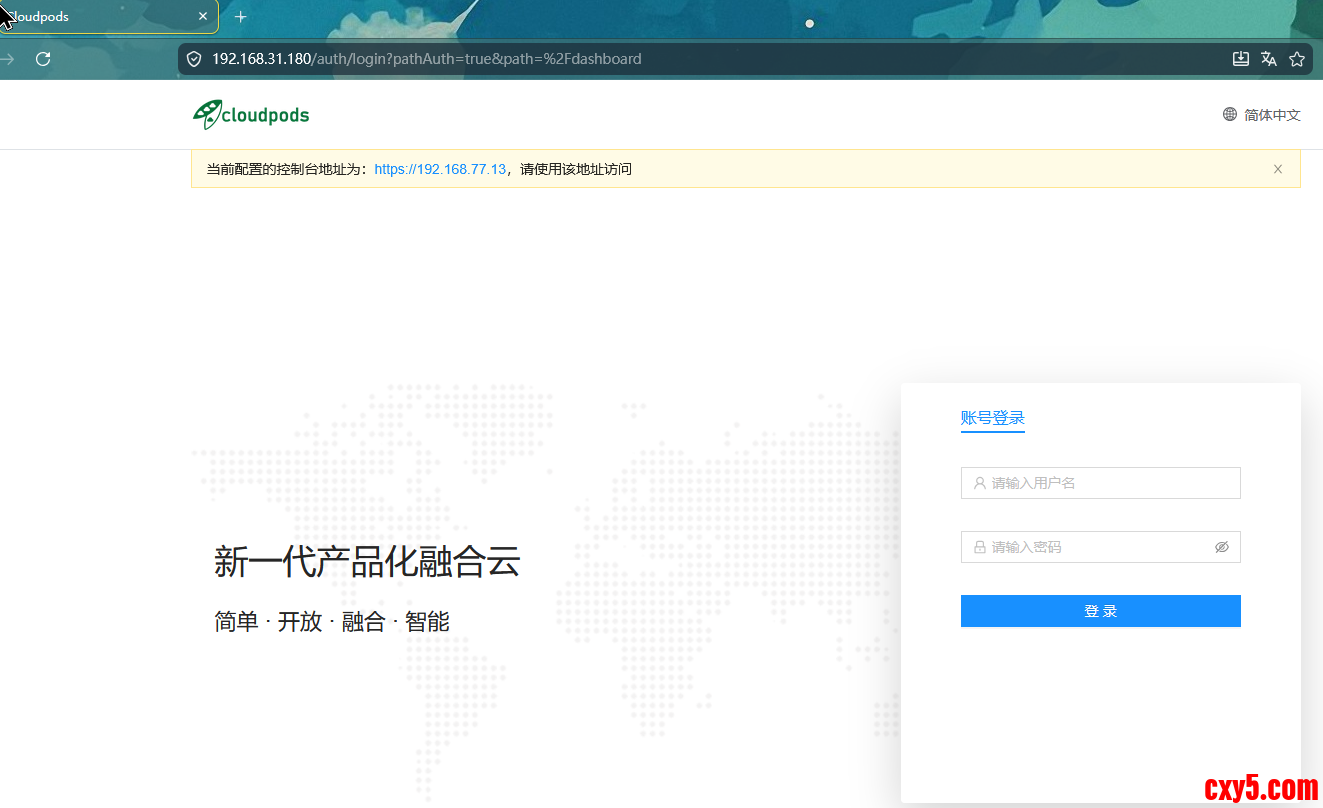Click the user icon in username field
Viewport: 1323px width, 808px height.
[x=980, y=483]
